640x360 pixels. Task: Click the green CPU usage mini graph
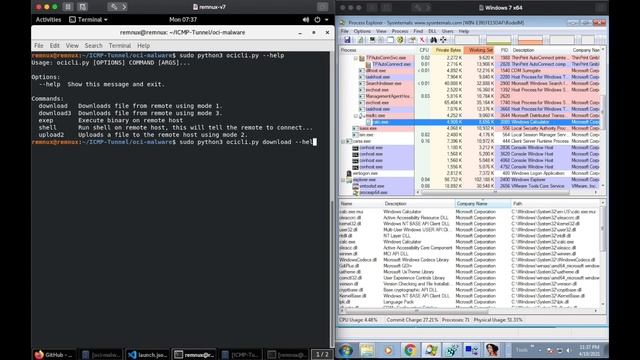tap(499, 40)
